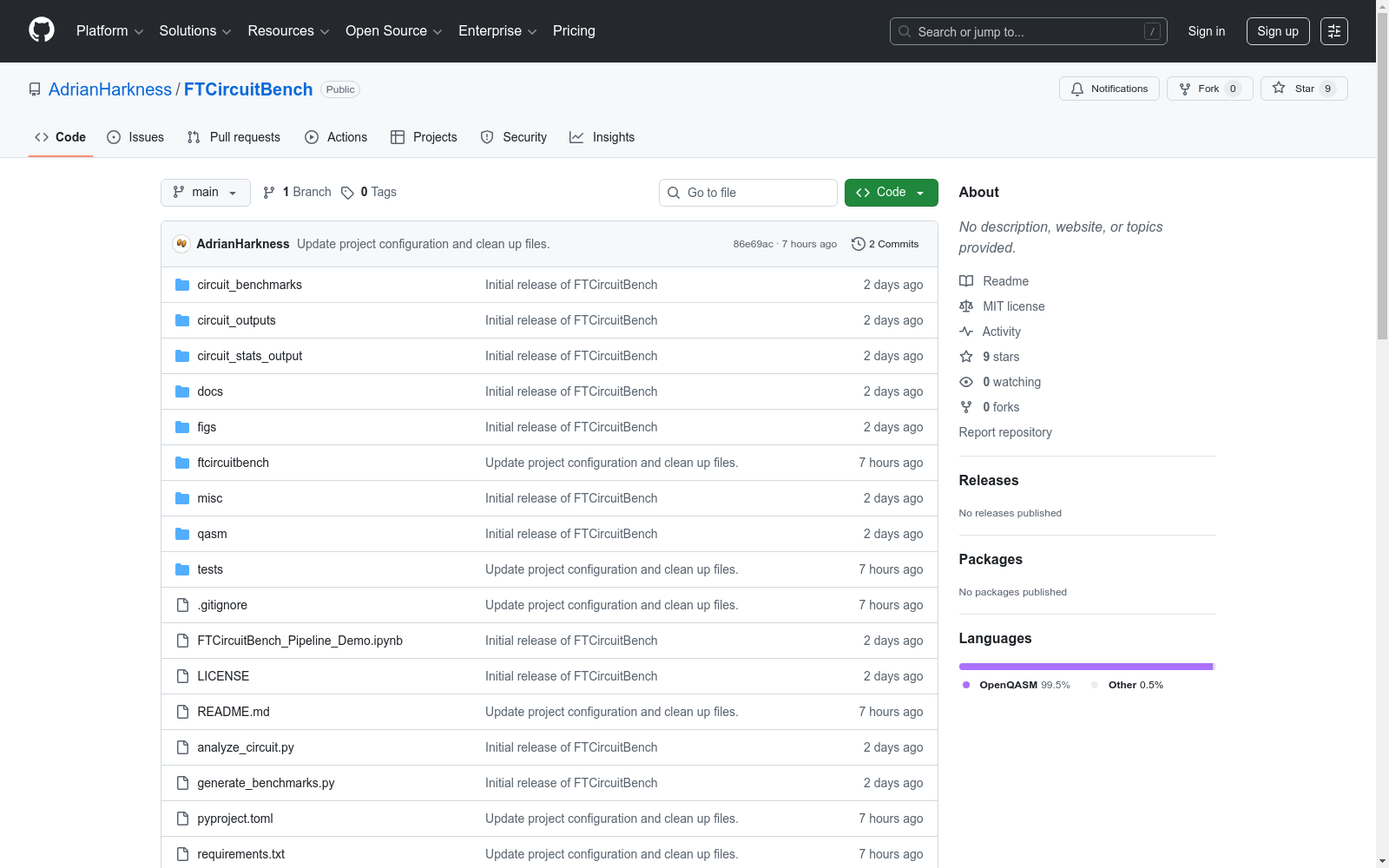The width and height of the screenshot is (1389, 868).
Task: Open the analyze_circuit.py file
Action: coord(246,747)
